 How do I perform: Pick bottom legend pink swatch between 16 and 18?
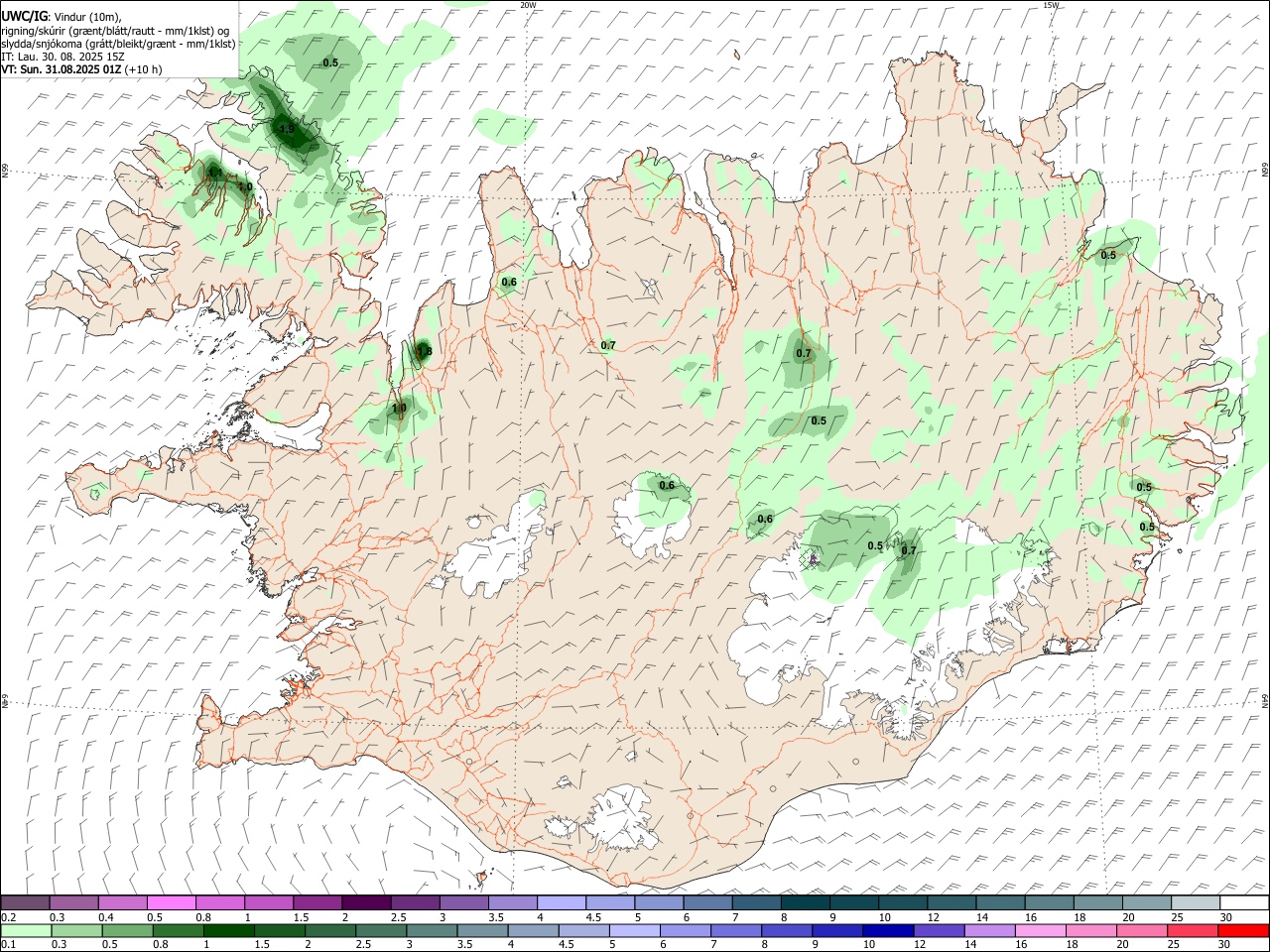pyautogui.click(x=1041, y=930)
